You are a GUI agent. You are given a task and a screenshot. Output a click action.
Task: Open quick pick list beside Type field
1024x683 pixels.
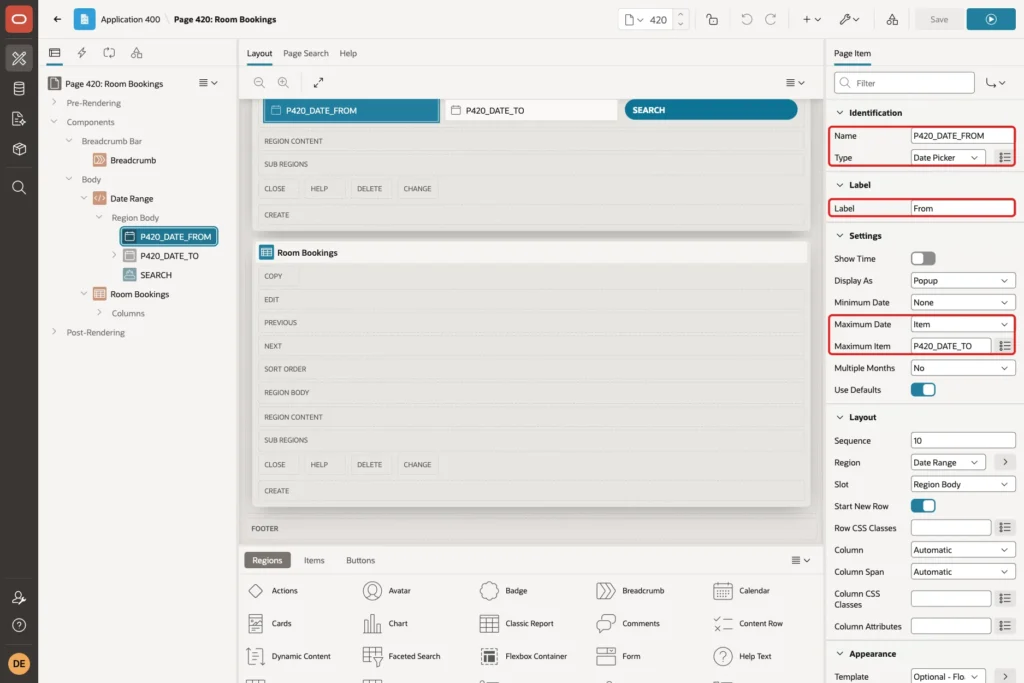click(1005, 157)
